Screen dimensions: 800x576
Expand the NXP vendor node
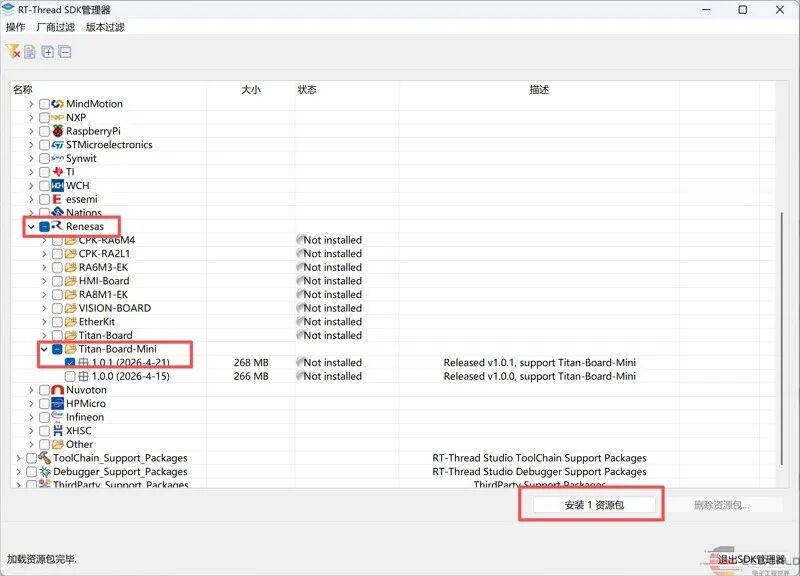point(31,117)
